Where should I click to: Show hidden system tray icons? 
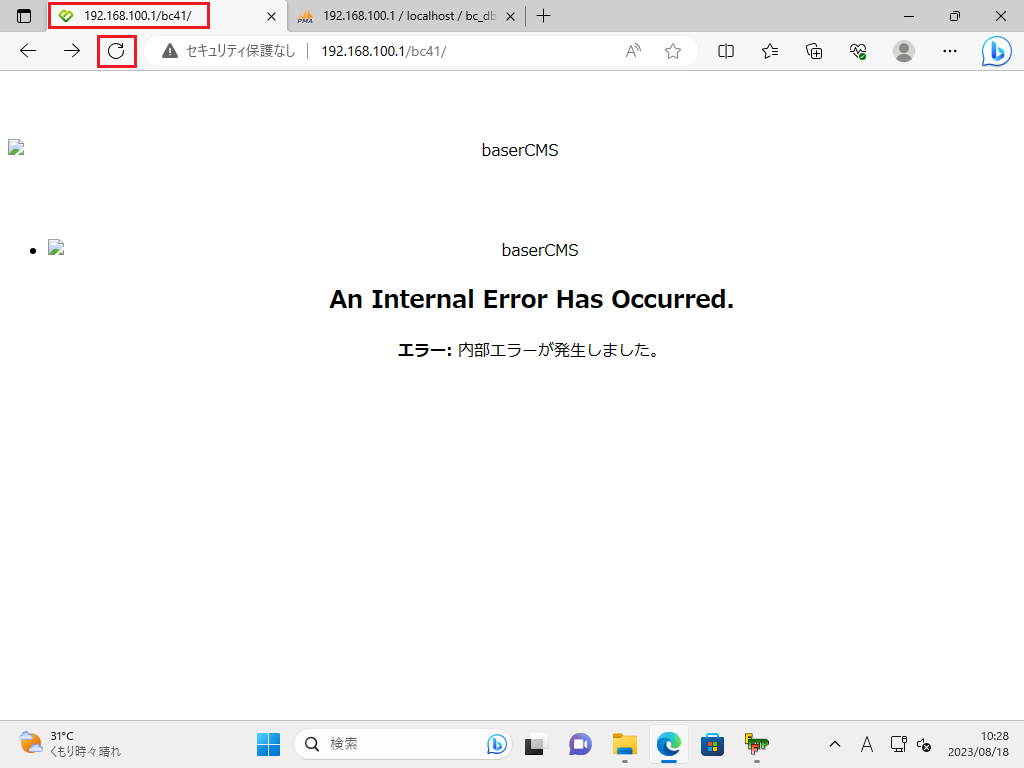point(834,744)
